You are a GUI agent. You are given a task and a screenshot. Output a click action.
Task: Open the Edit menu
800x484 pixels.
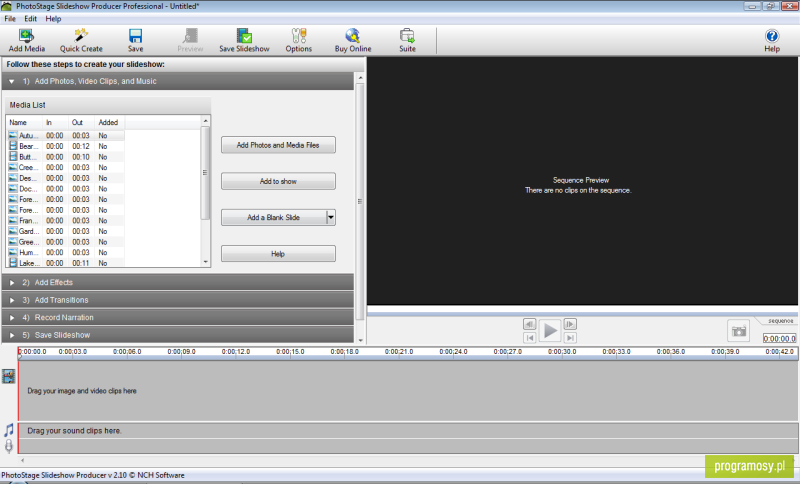click(x=31, y=19)
